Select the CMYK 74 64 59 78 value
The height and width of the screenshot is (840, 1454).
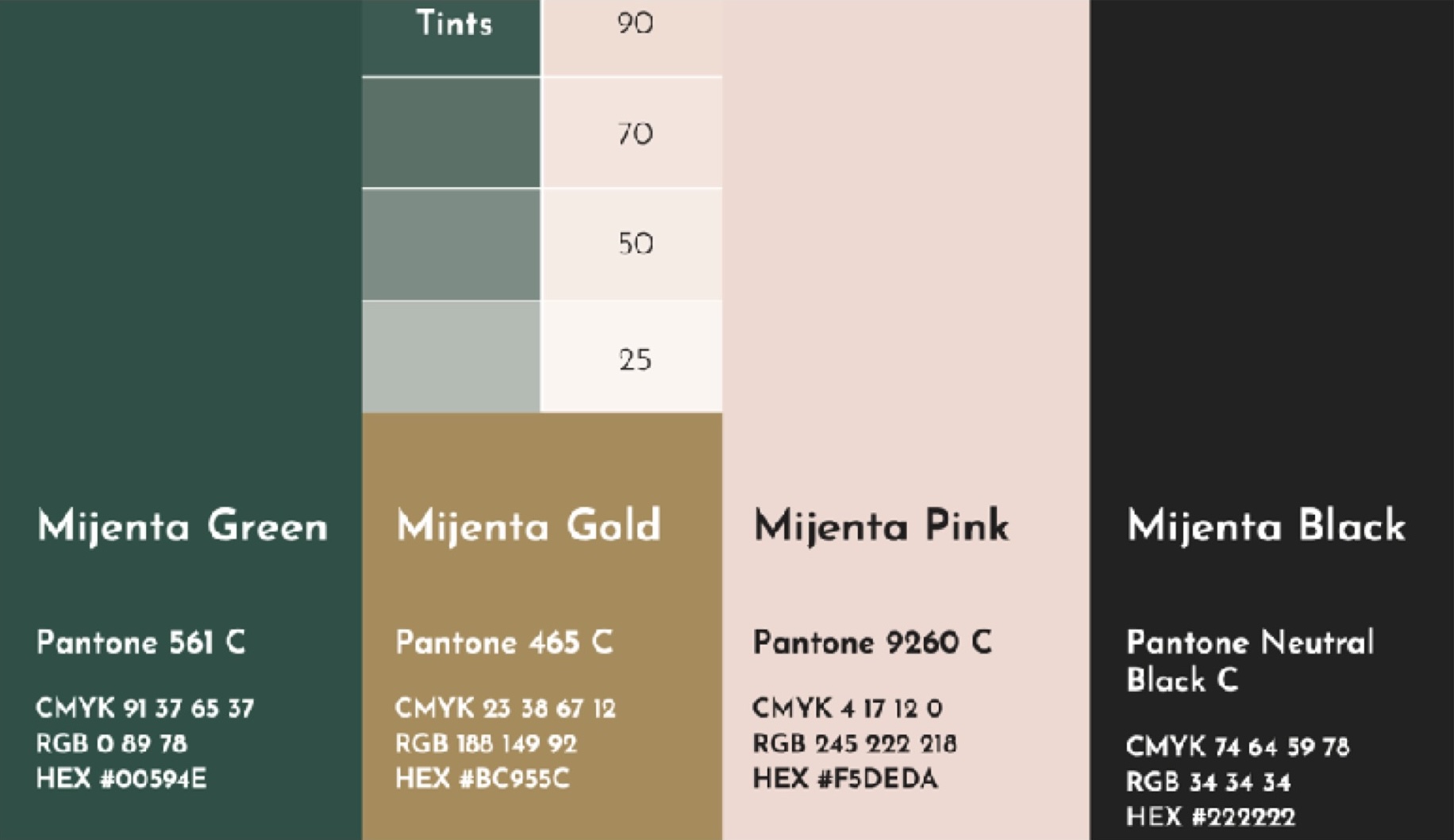point(1237,746)
